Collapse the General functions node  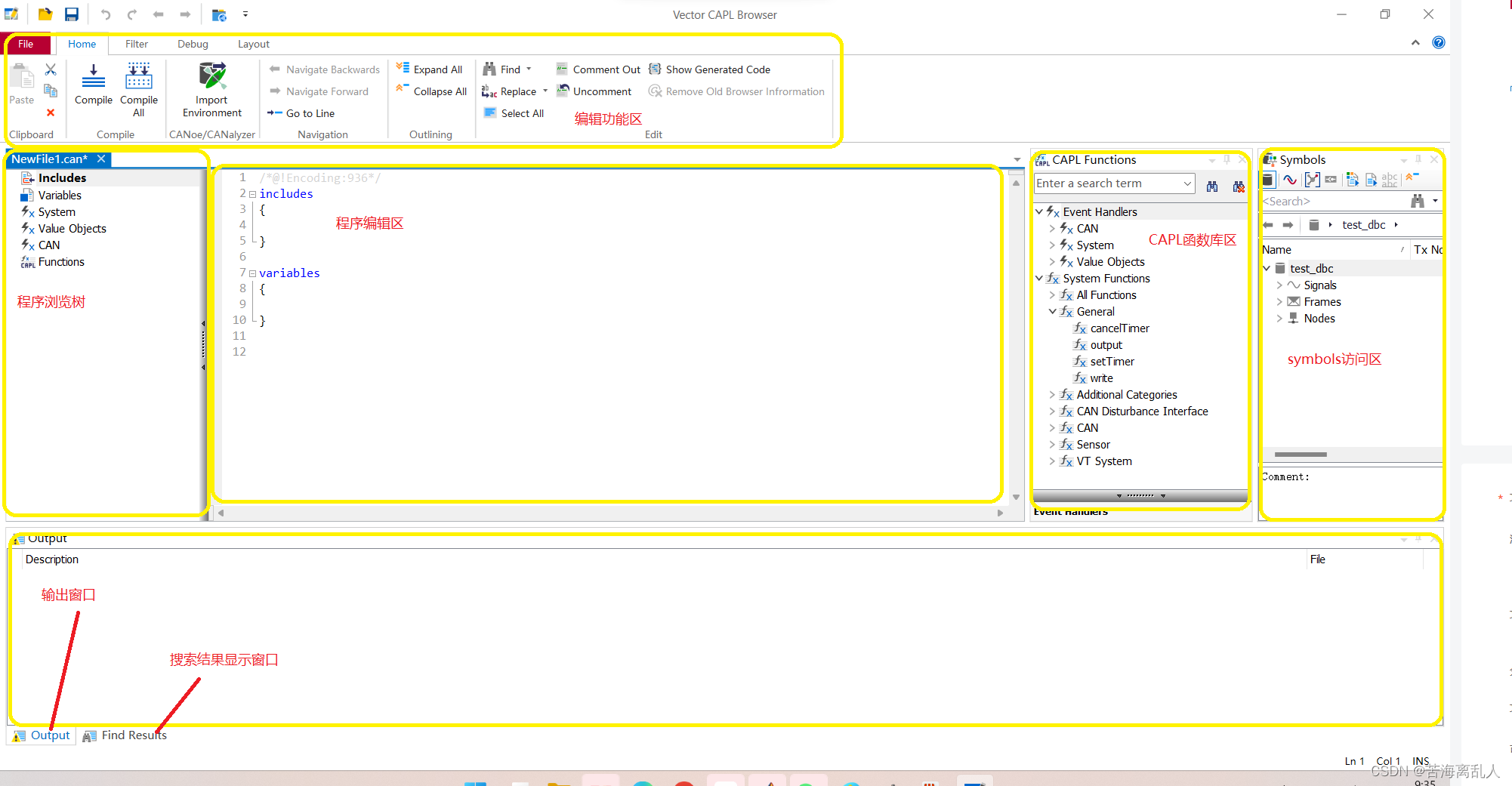[1052, 311]
